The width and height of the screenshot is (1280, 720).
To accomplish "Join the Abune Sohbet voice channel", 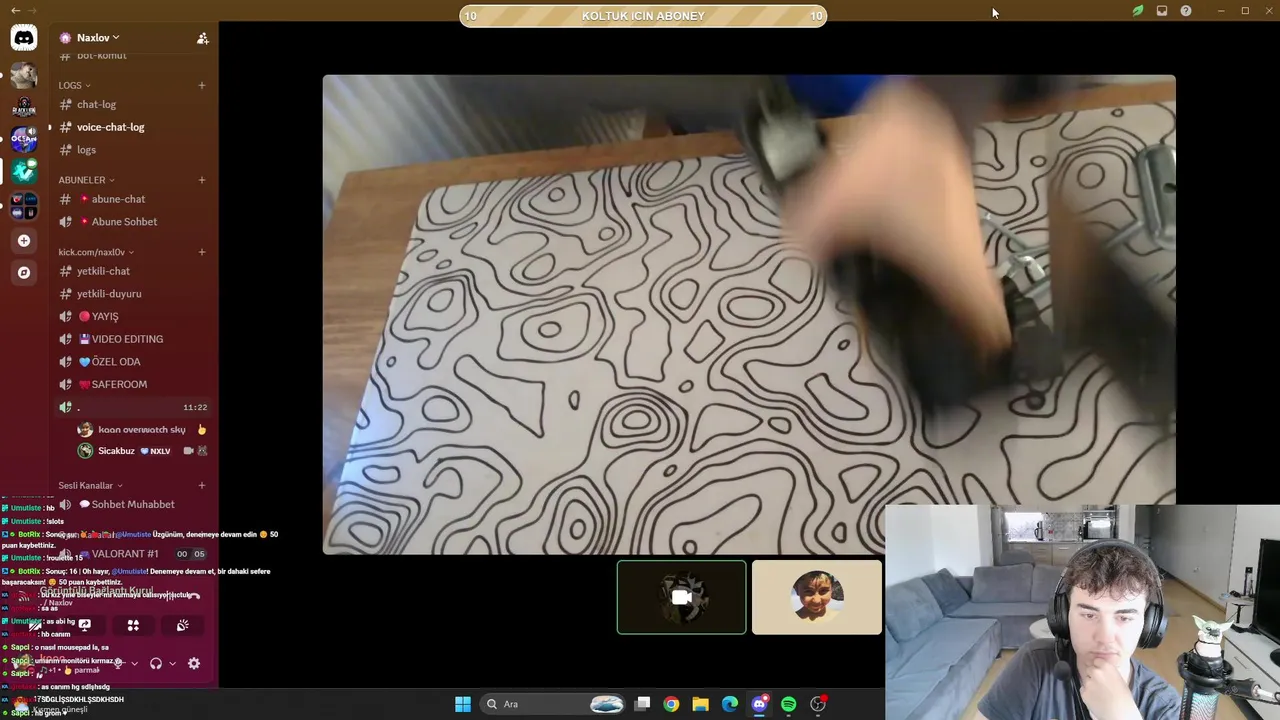I will click(132, 222).
